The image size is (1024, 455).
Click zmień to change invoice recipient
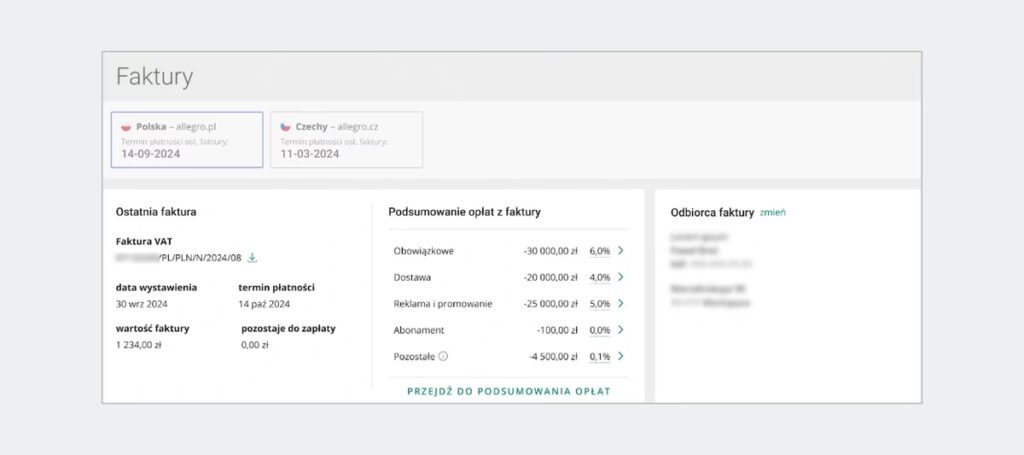pyautogui.click(x=773, y=212)
